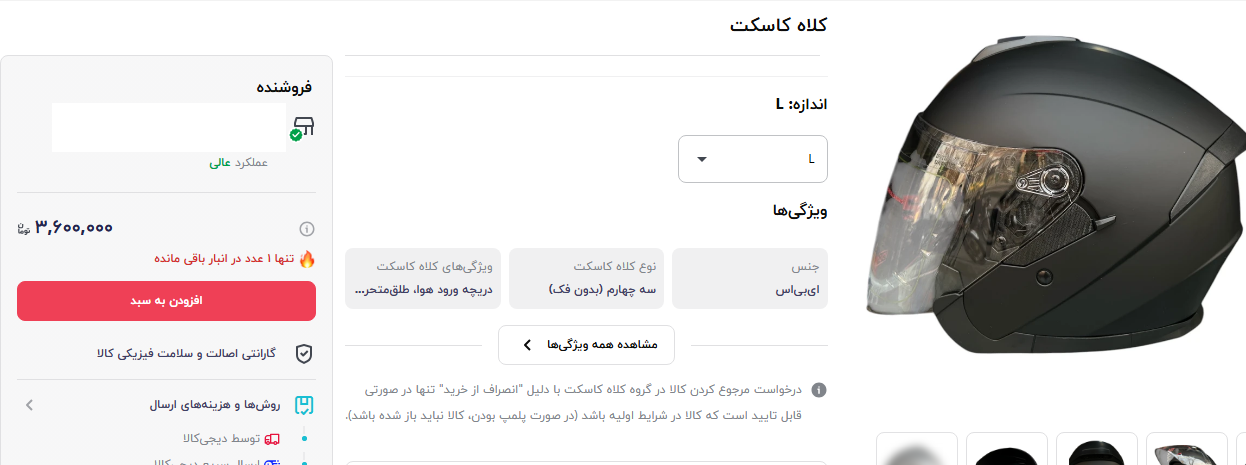Click the green verified seller badge
Viewport: 1246px width, 465px height.
(x=296, y=135)
